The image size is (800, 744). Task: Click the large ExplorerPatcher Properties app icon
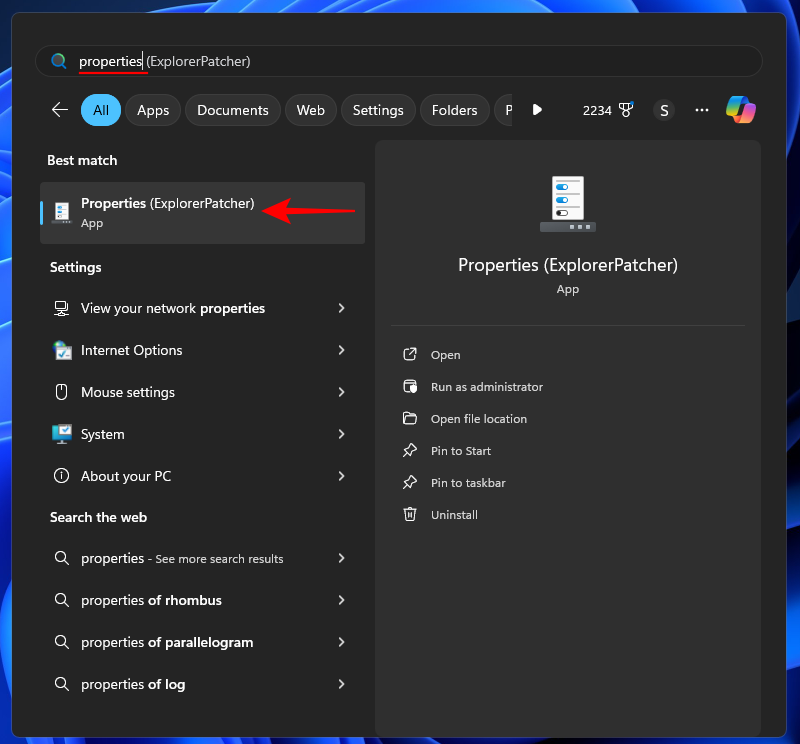tap(567, 204)
